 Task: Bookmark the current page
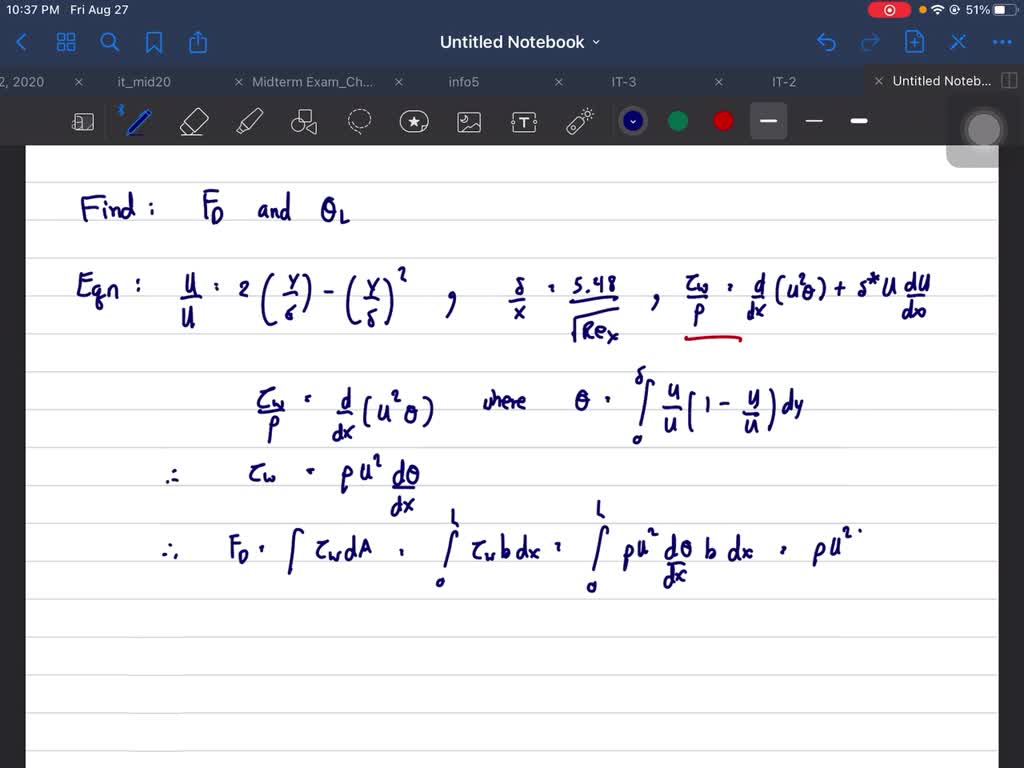(x=155, y=42)
